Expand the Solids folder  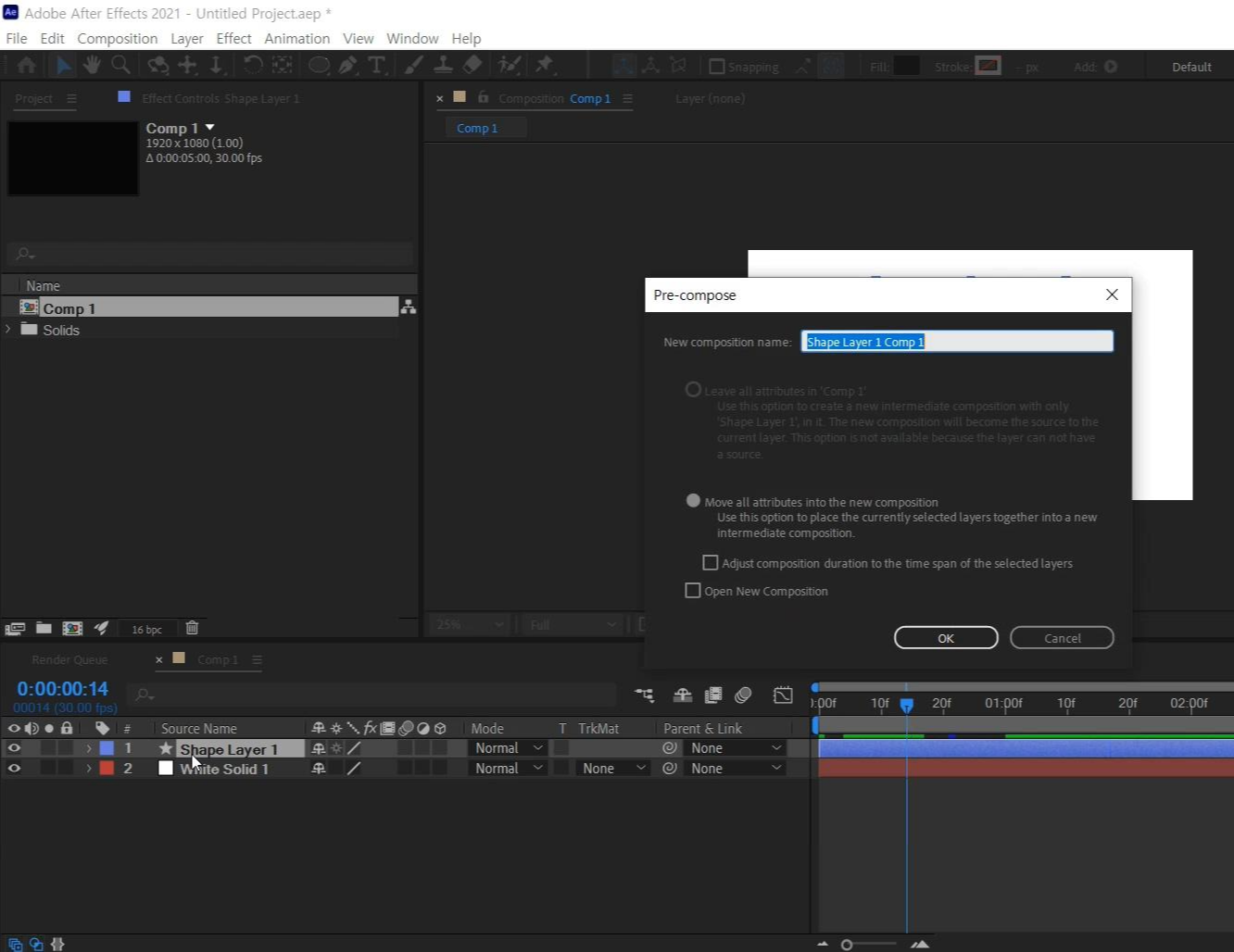[8, 330]
